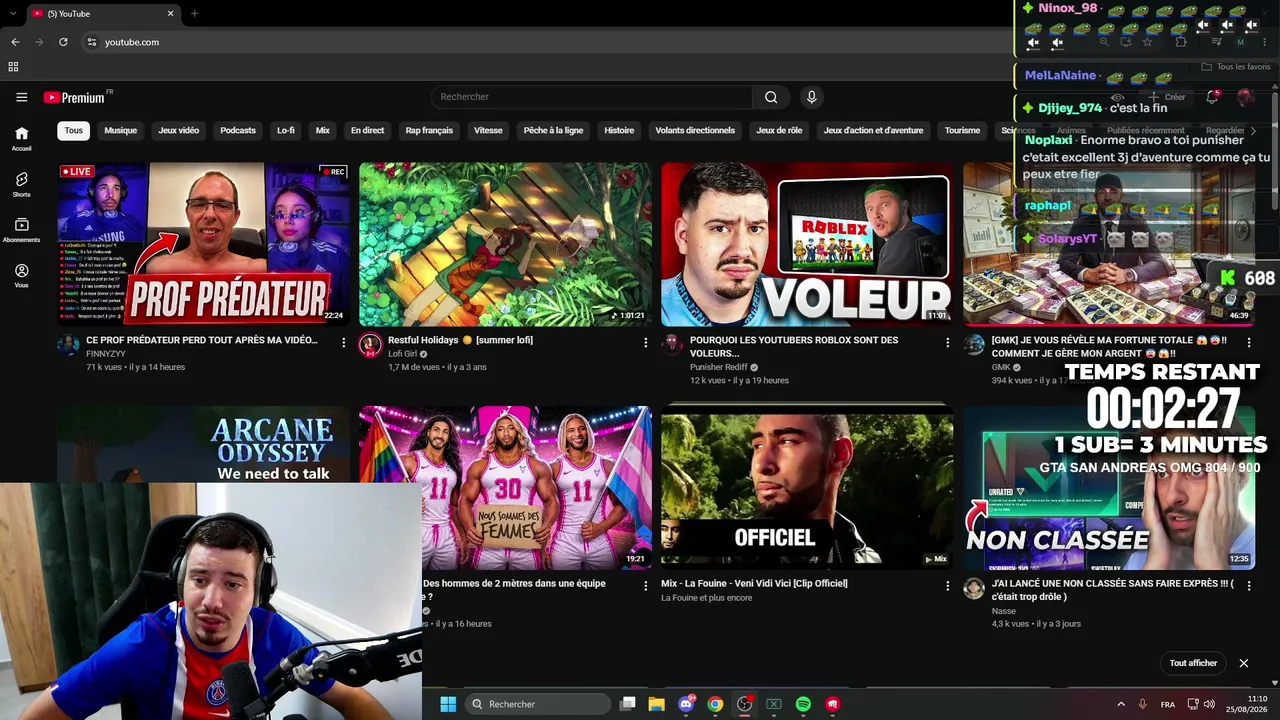Select the Tous filter chip
Image resolution: width=1280 pixels, height=720 pixels.
pyautogui.click(x=74, y=130)
